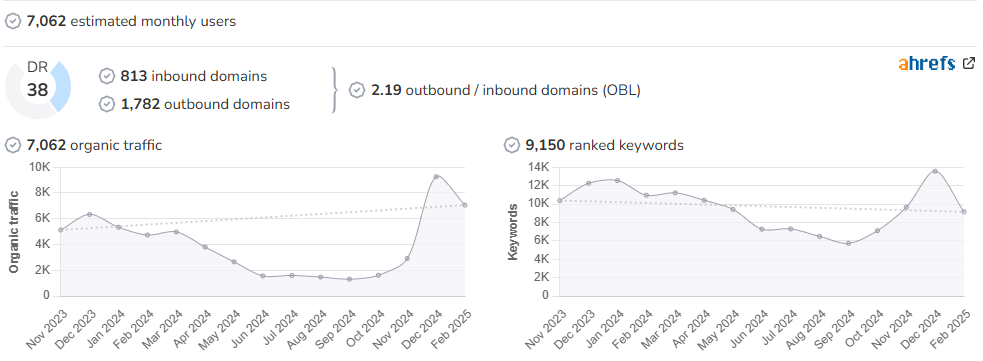Viewport: 983px width, 361px height.
Task: Open the external link icon beside ahrefs
Action: click(969, 63)
